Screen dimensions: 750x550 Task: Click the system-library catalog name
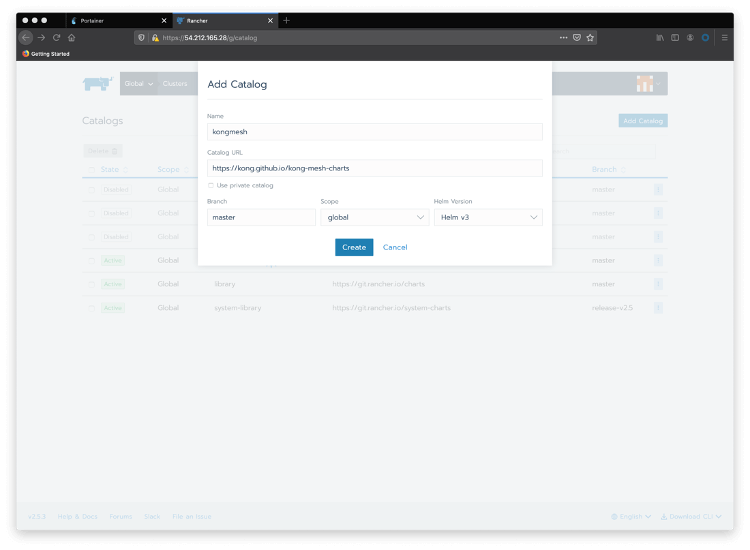(238, 308)
